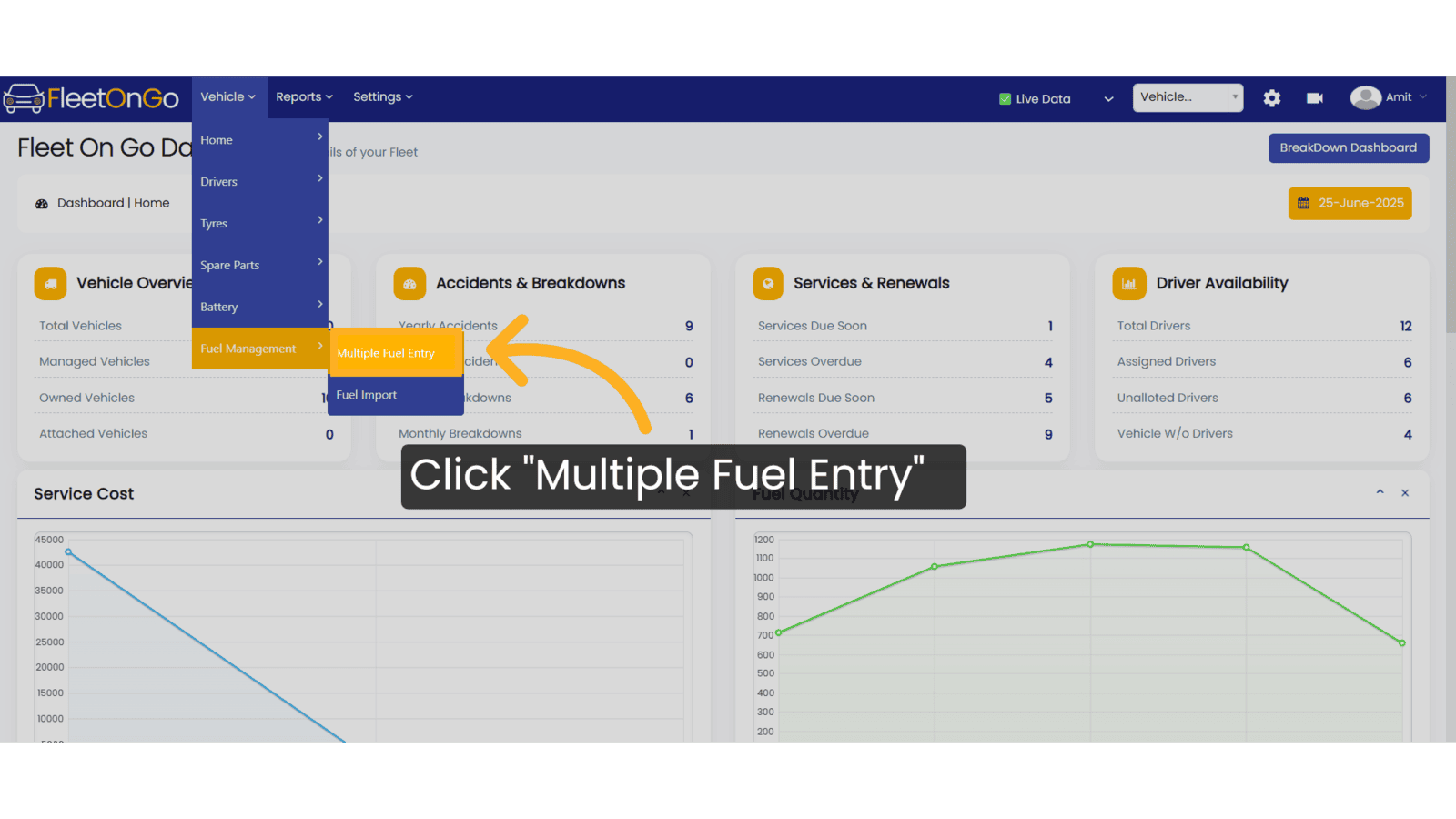Click the Amit user avatar
Screen dimensions: 1456x819
[1365, 97]
